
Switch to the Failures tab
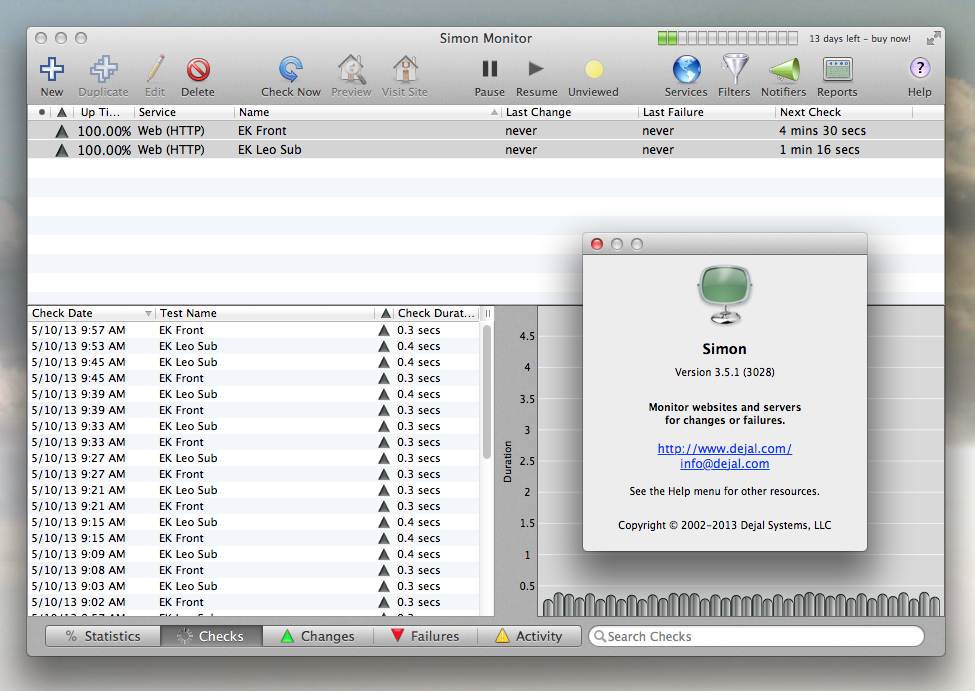click(425, 636)
